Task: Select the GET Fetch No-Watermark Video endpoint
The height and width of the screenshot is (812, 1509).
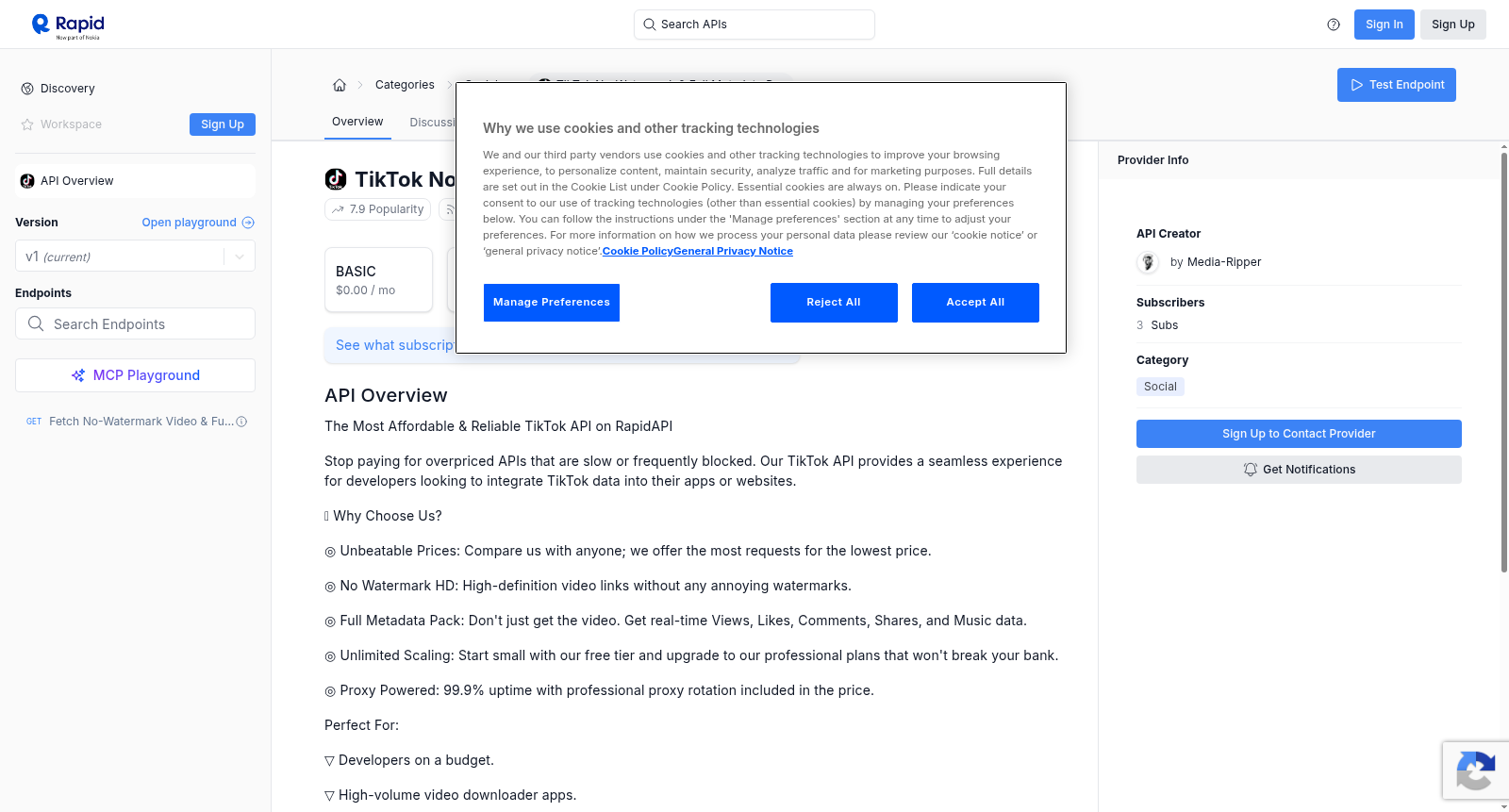Action: 135,422
